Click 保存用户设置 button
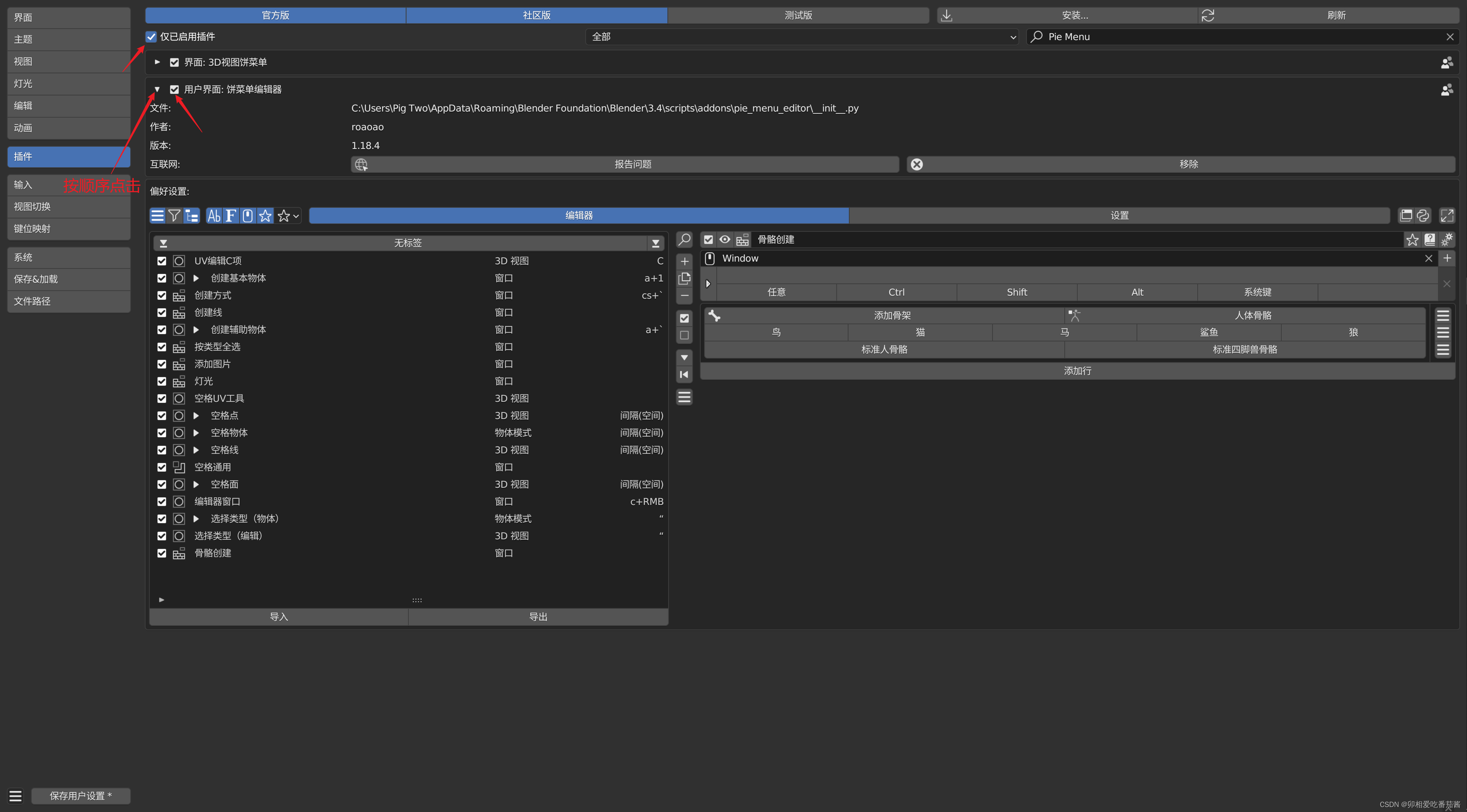 coord(81,796)
